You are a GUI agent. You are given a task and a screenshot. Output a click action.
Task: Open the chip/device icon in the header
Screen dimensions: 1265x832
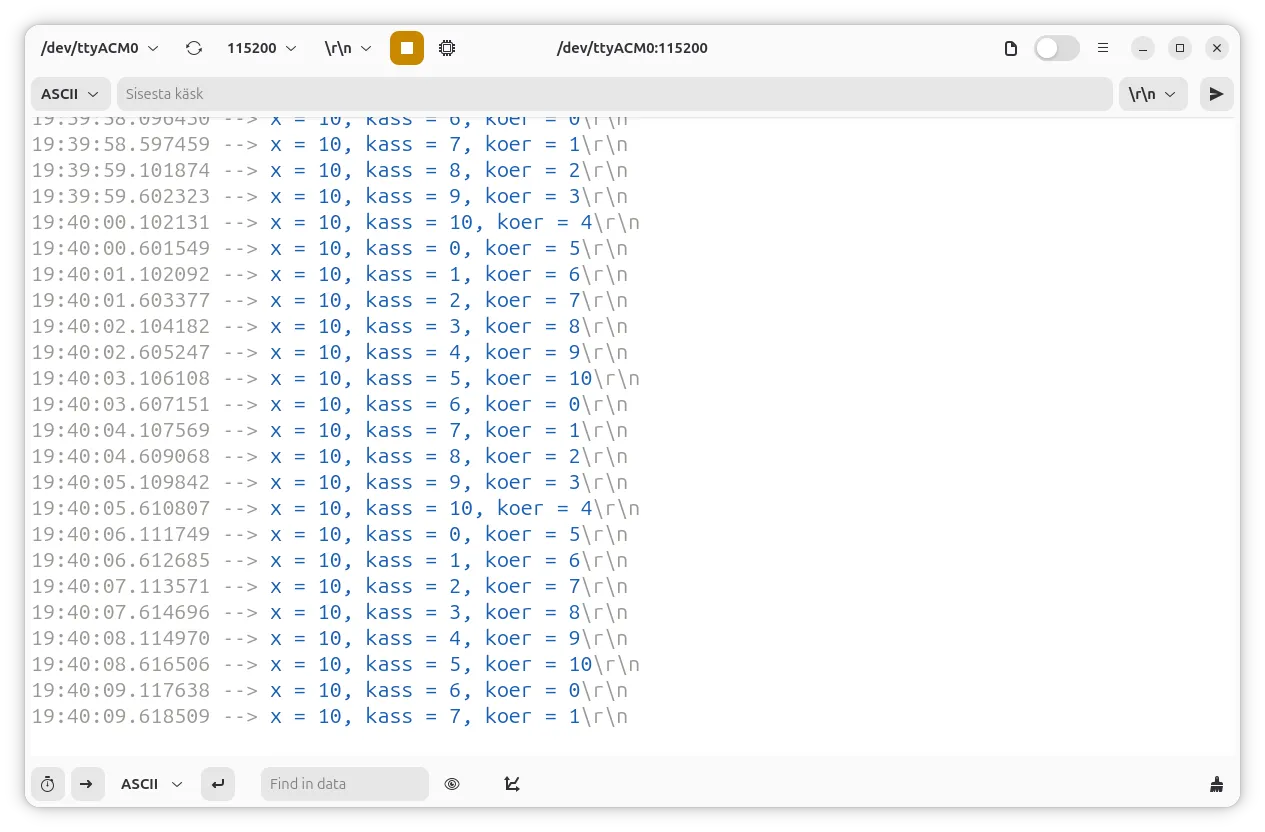[x=447, y=48]
